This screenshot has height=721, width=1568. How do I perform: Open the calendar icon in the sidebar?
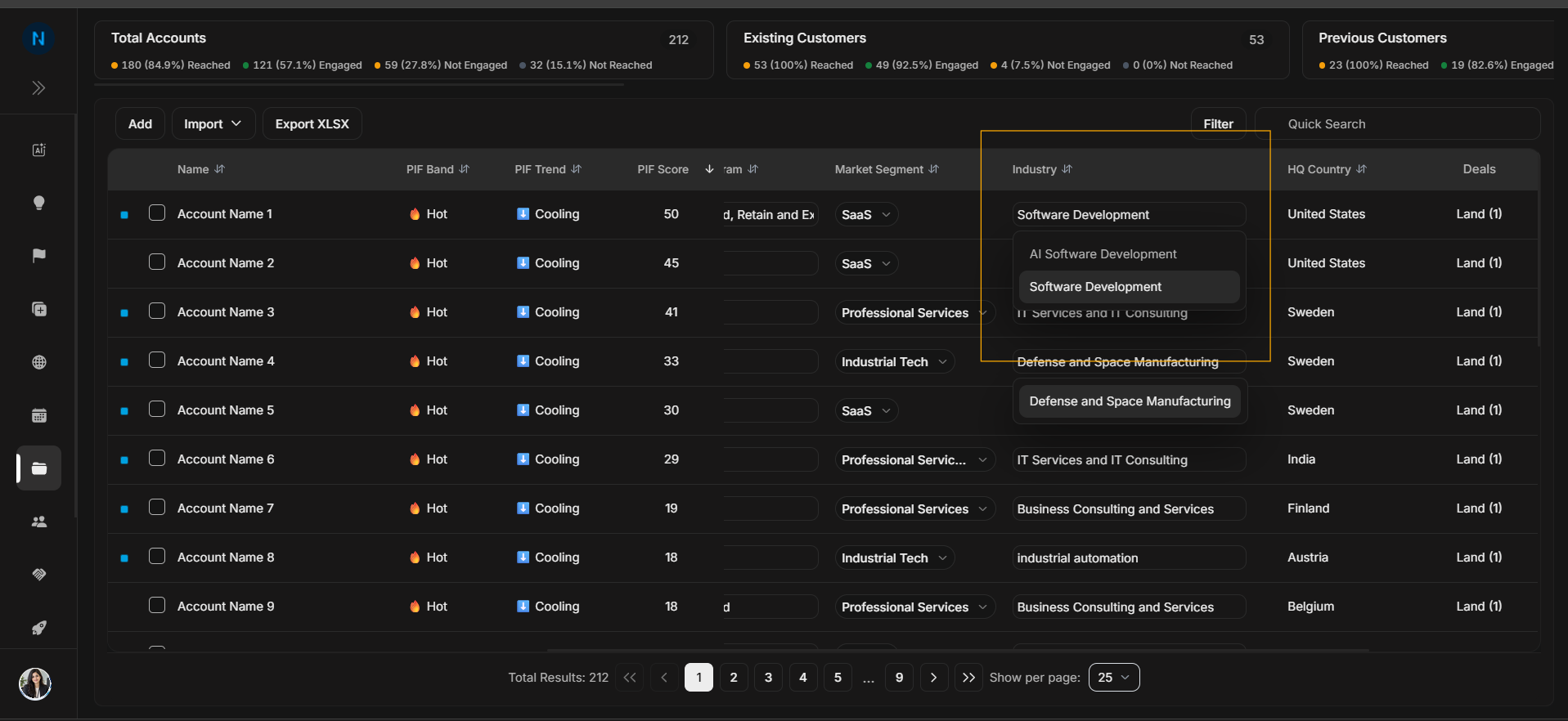[x=38, y=415]
